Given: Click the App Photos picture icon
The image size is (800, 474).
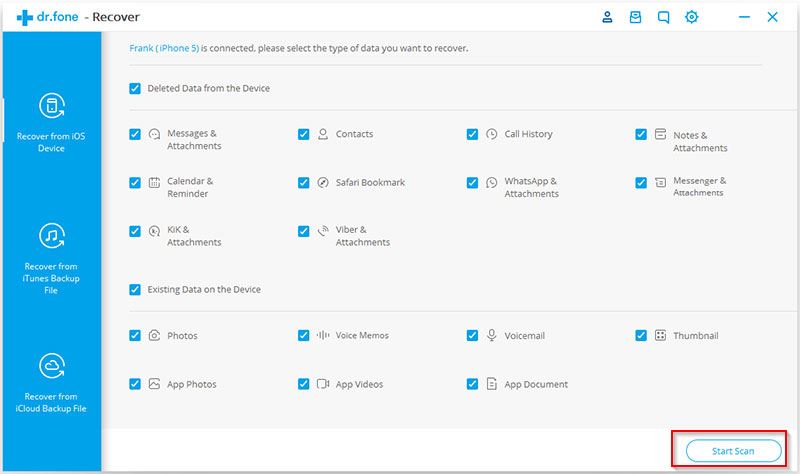Looking at the screenshot, I should pyautogui.click(x=154, y=384).
